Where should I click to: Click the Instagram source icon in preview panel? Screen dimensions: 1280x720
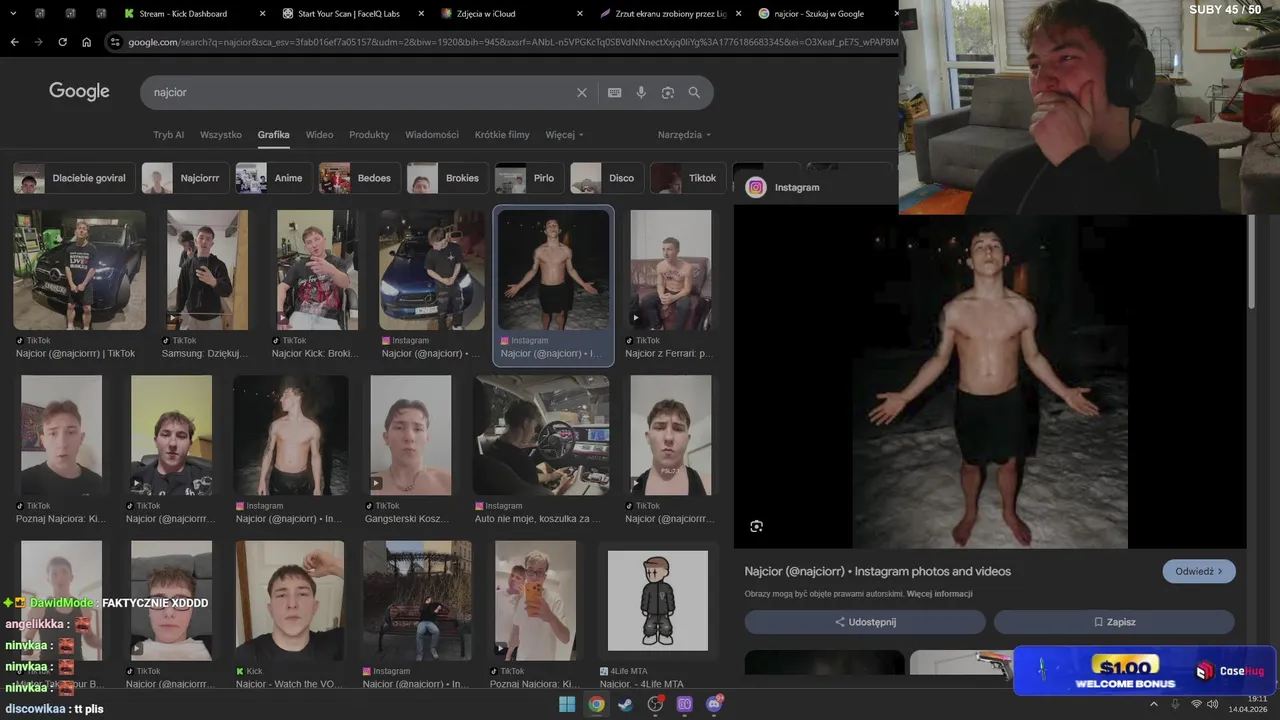coord(756,187)
